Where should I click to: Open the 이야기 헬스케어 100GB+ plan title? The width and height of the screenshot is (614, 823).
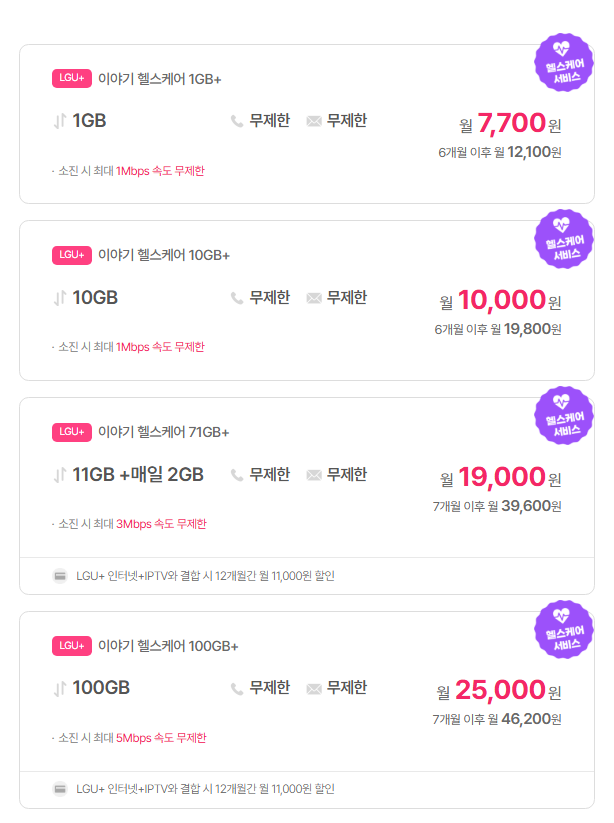(x=168, y=646)
